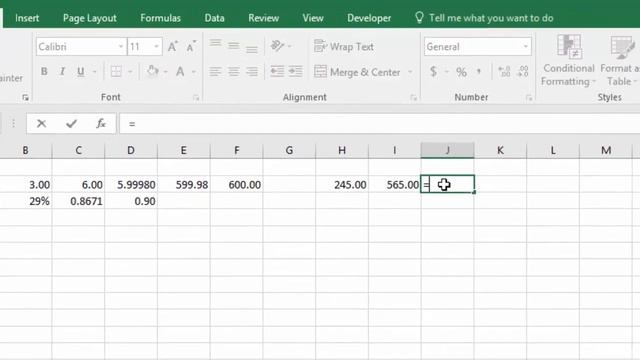The image size is (640, 360).
Task: Open the Insert tab
Action: [x=27, y=18]
